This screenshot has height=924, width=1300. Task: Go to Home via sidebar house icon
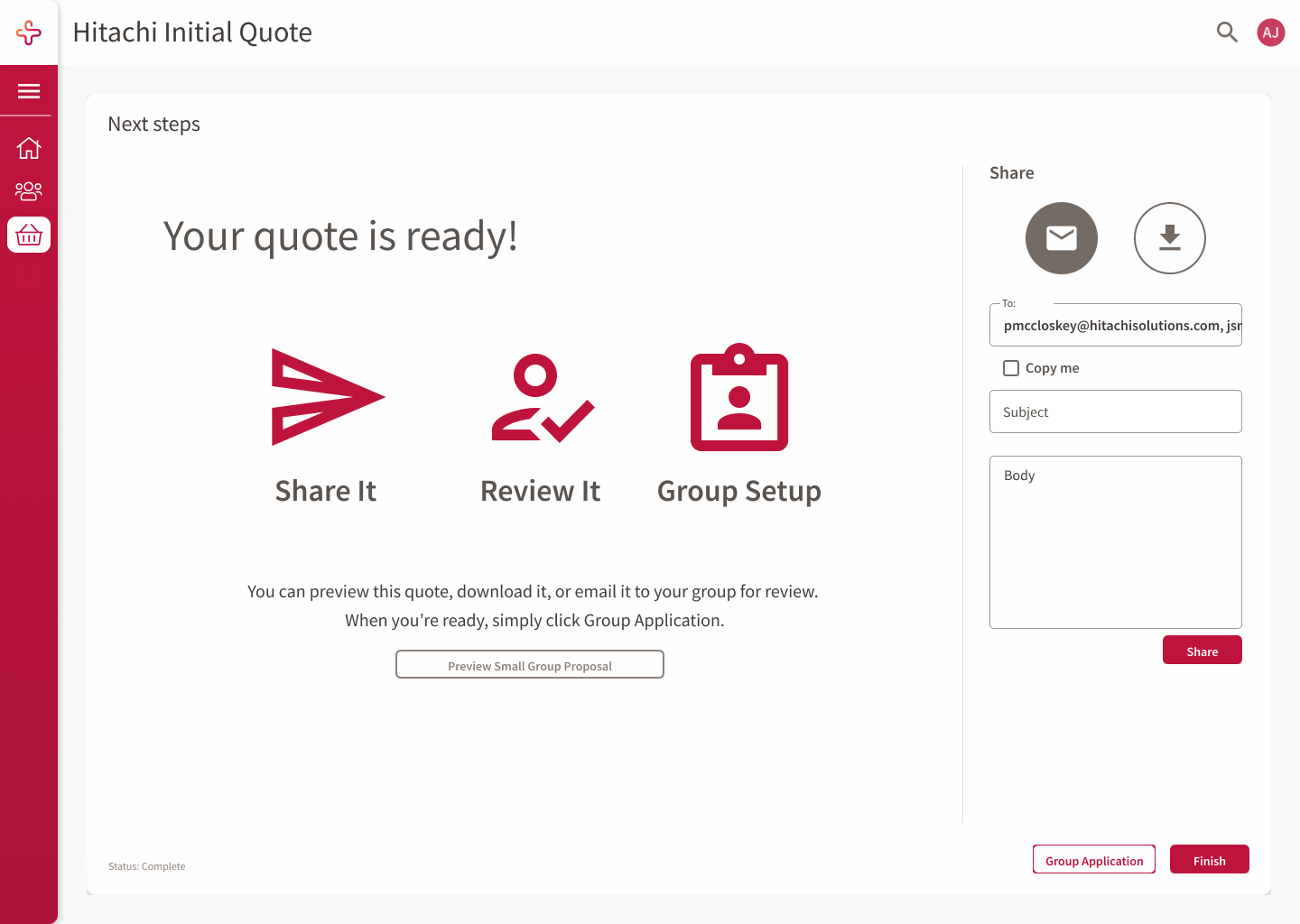point(29,147)
